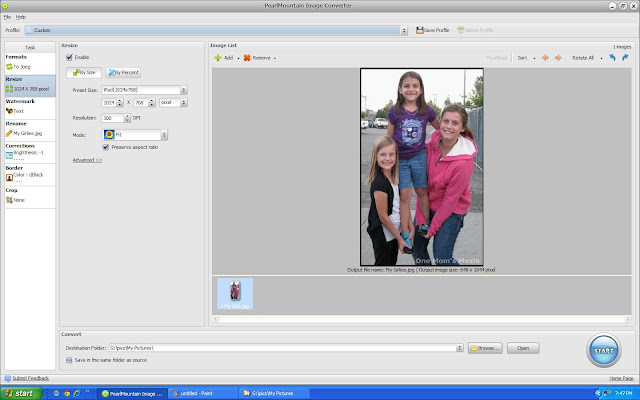The image size is (640, 400).
Task: Click the Advanced >> link
Action: click(87, 160)
